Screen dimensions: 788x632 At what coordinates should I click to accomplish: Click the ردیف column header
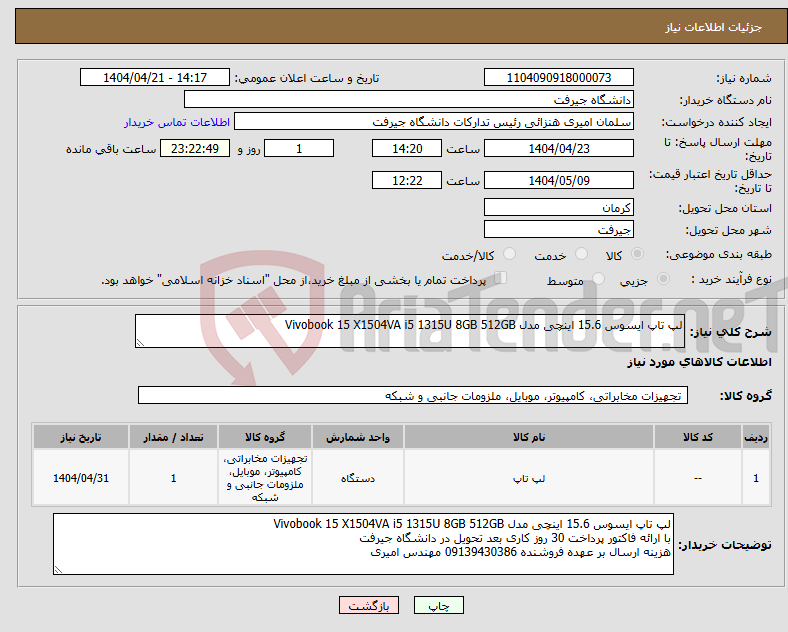(x=756, y=437)
